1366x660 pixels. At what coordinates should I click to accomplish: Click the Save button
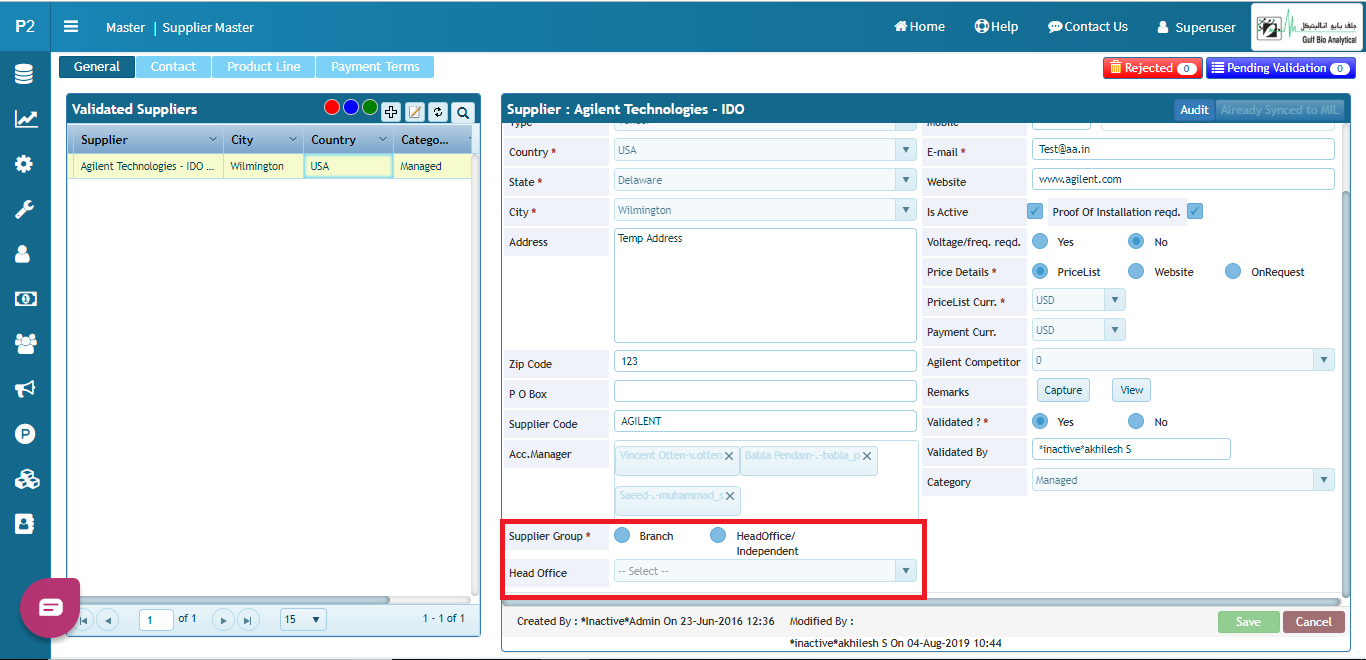pyautogui.click(x=1248, y=621)
